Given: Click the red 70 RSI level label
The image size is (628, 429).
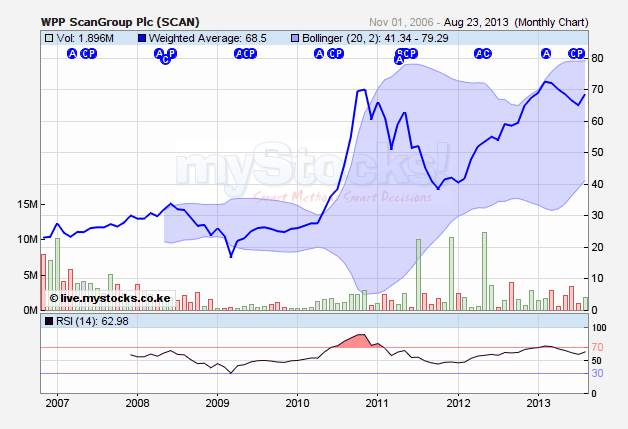Looking at the screenshot, I should point(597,347).
